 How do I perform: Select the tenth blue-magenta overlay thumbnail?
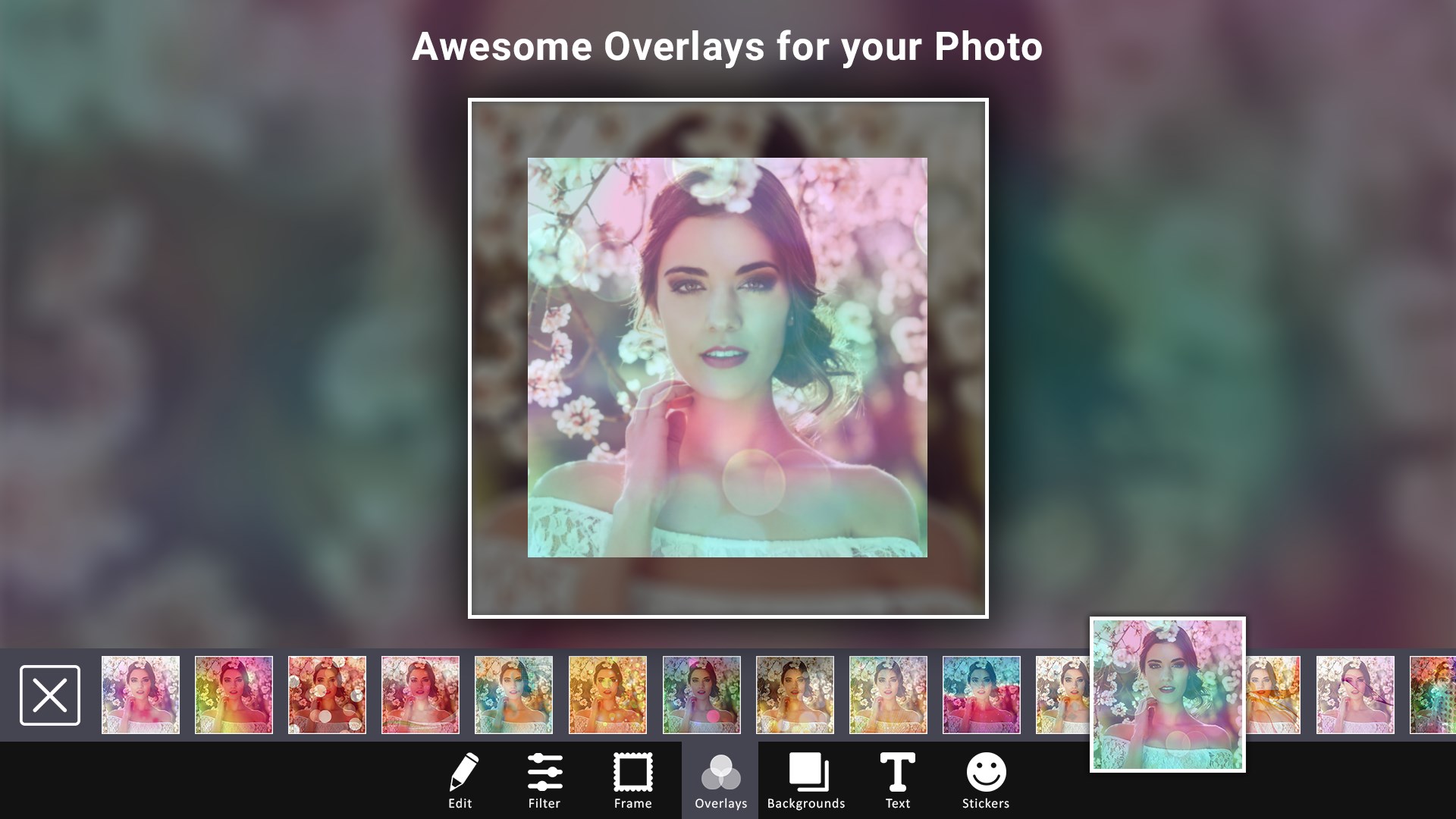pos(981,695)
